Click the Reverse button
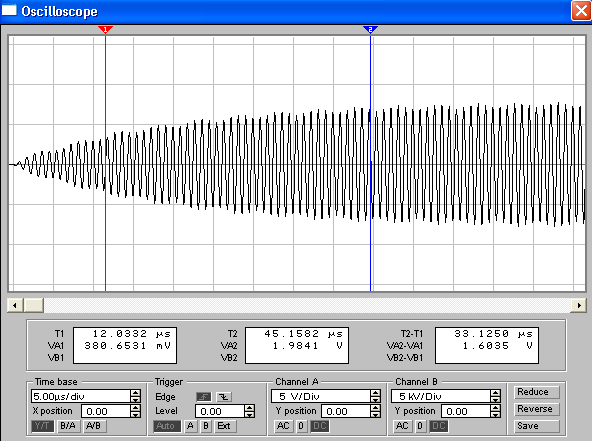This screenshot has height=441, width=592. (x=536, y=409)
